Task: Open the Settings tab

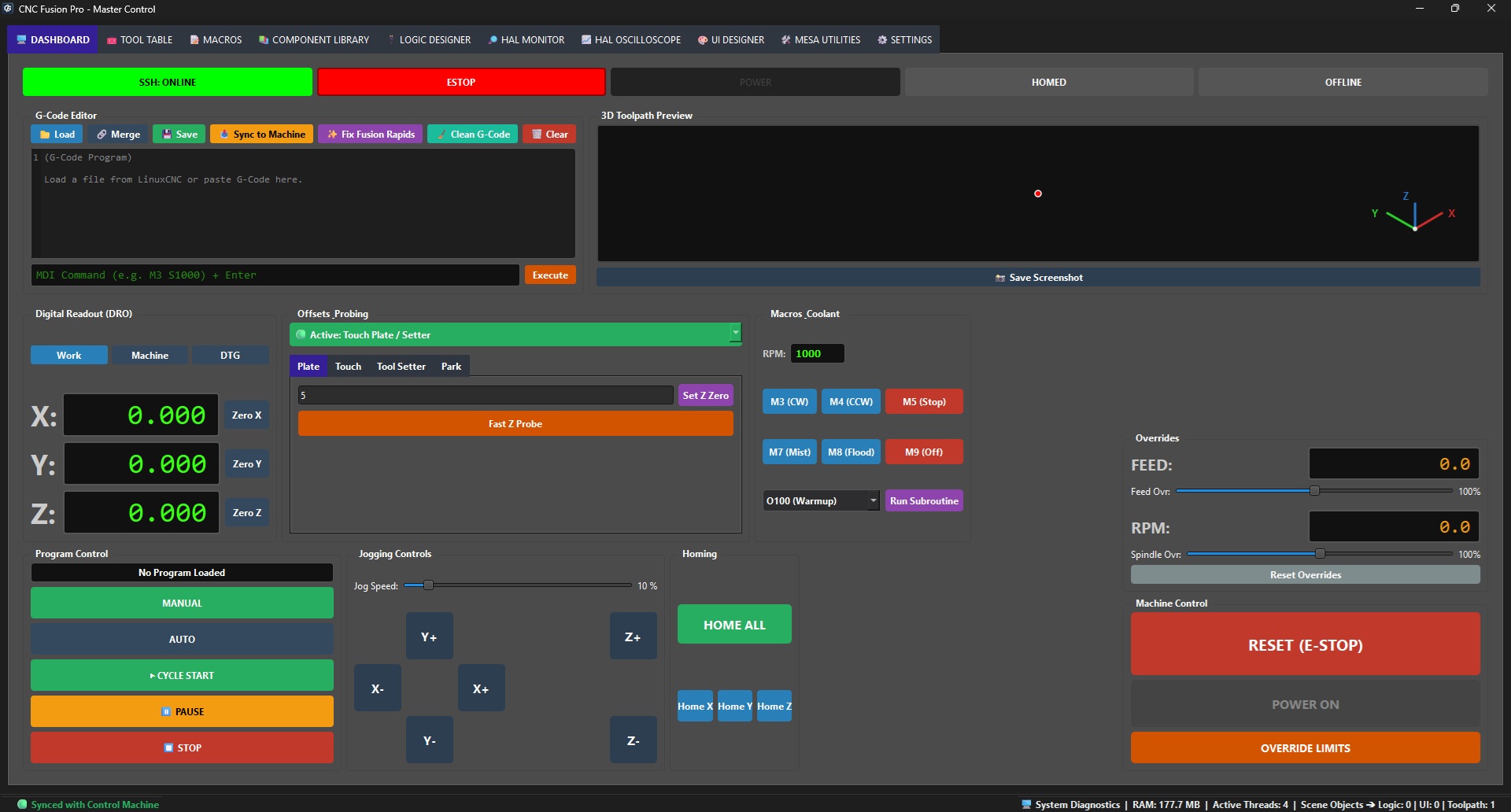Action: click(x=904, y=39)
